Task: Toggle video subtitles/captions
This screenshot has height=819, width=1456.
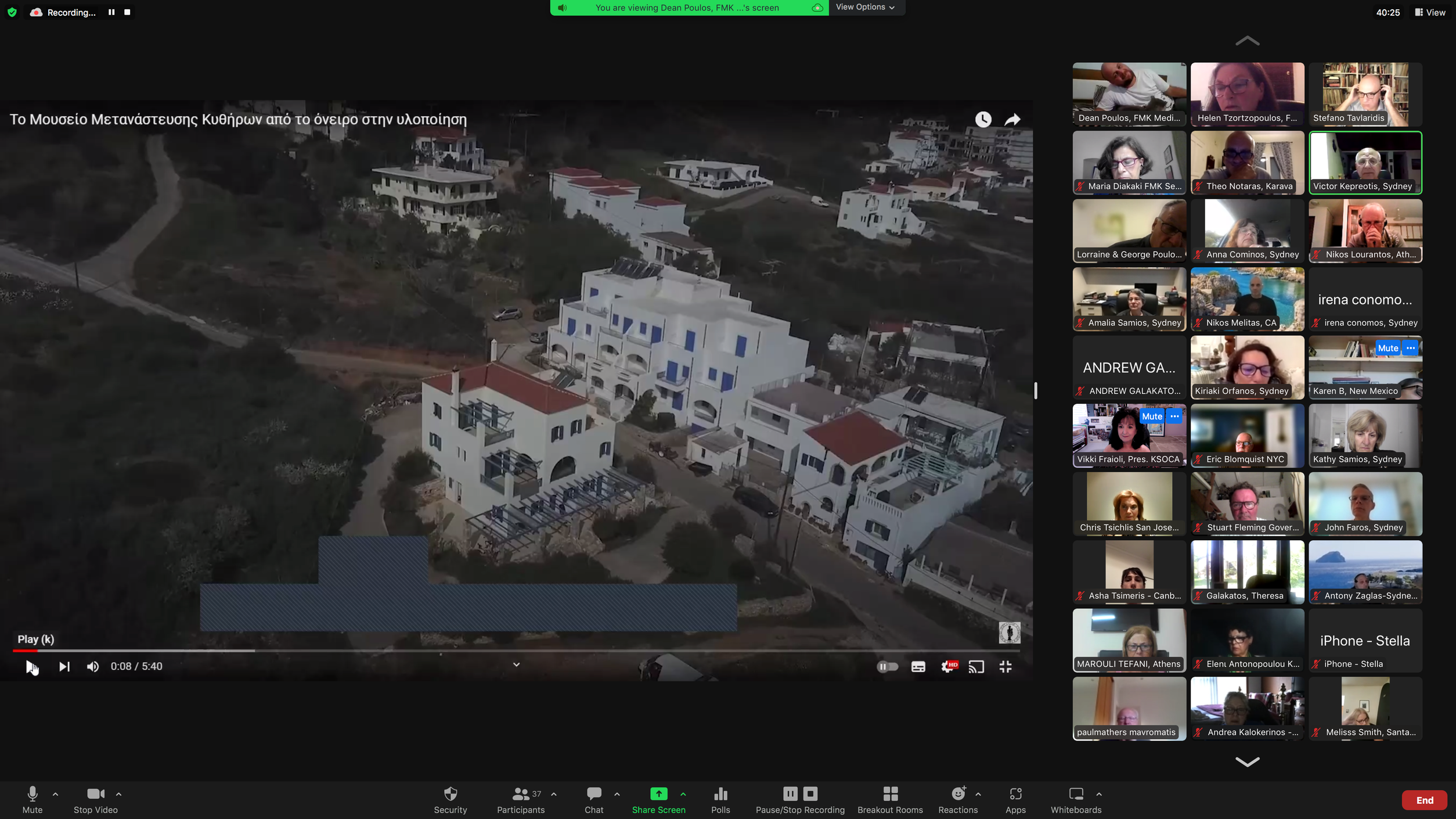Action: coord(918,667)
